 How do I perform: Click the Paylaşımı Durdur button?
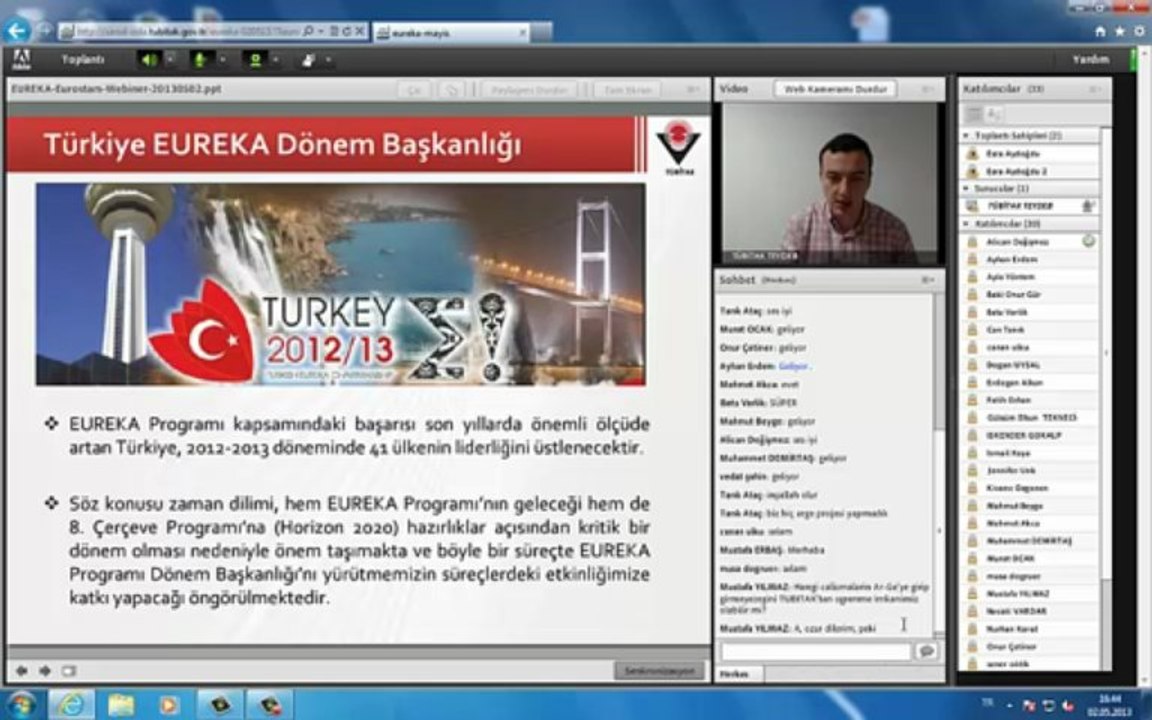pyautogui.click(x=530, y=90)
